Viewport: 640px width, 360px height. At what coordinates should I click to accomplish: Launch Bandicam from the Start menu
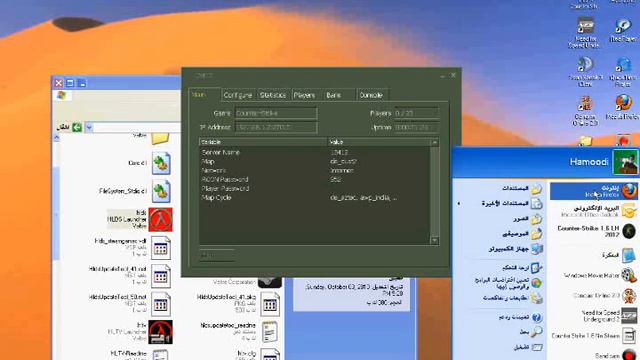[x=594, y=355]
